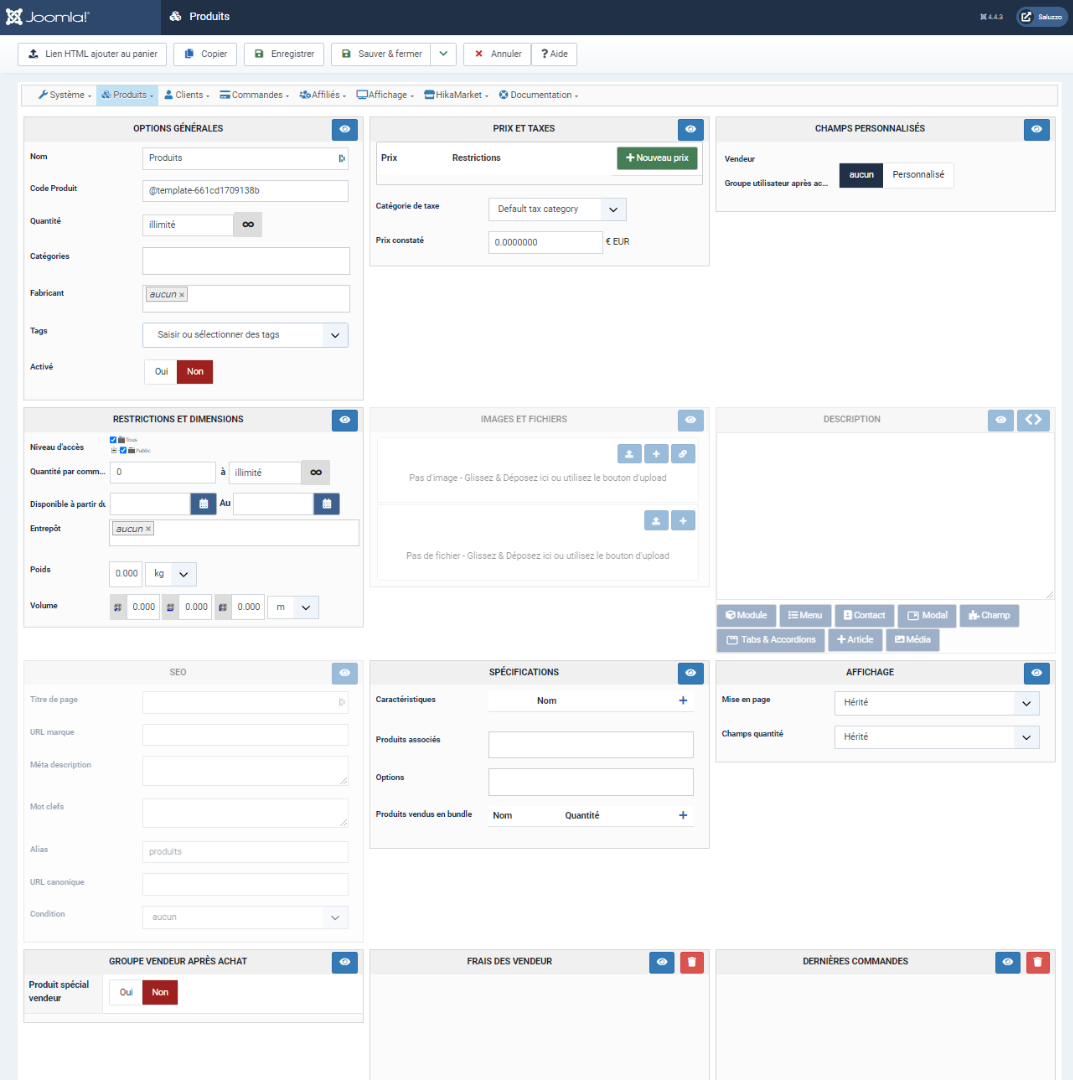
Task: Open the SEO Condition dropdown
Action: pos(245,917)
